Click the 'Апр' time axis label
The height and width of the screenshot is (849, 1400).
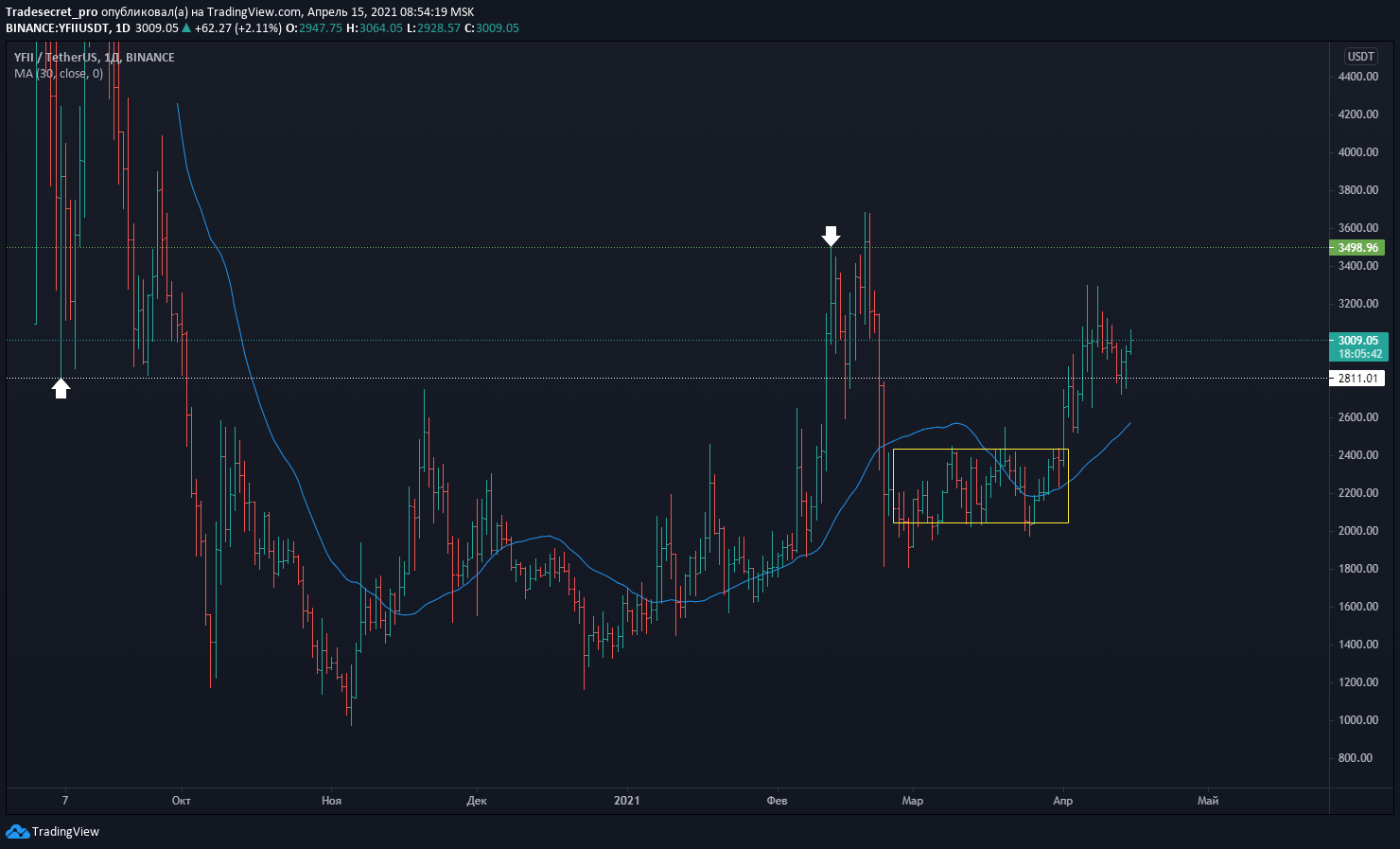1063,801
